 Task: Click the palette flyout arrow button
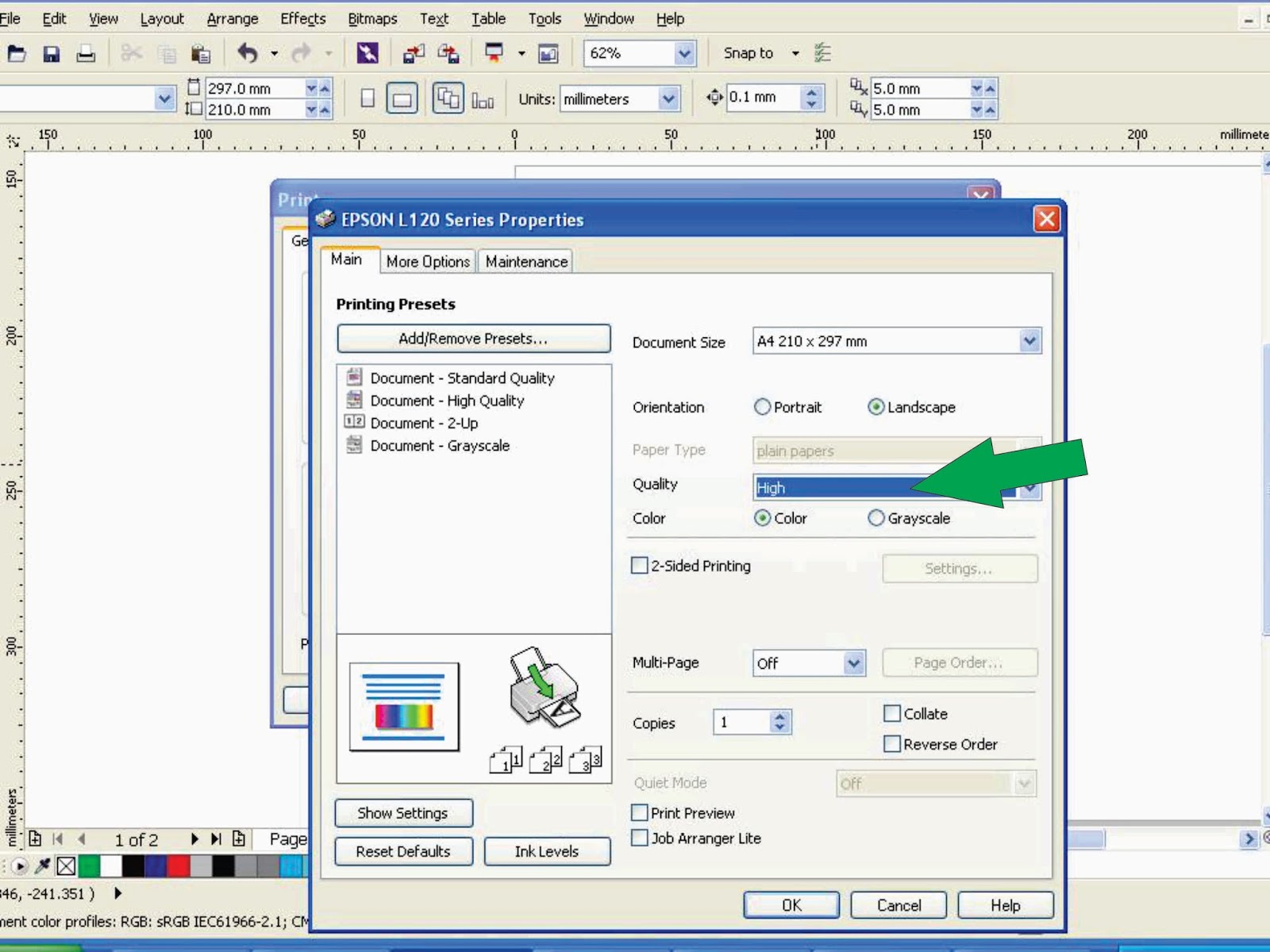click(20, 866)
